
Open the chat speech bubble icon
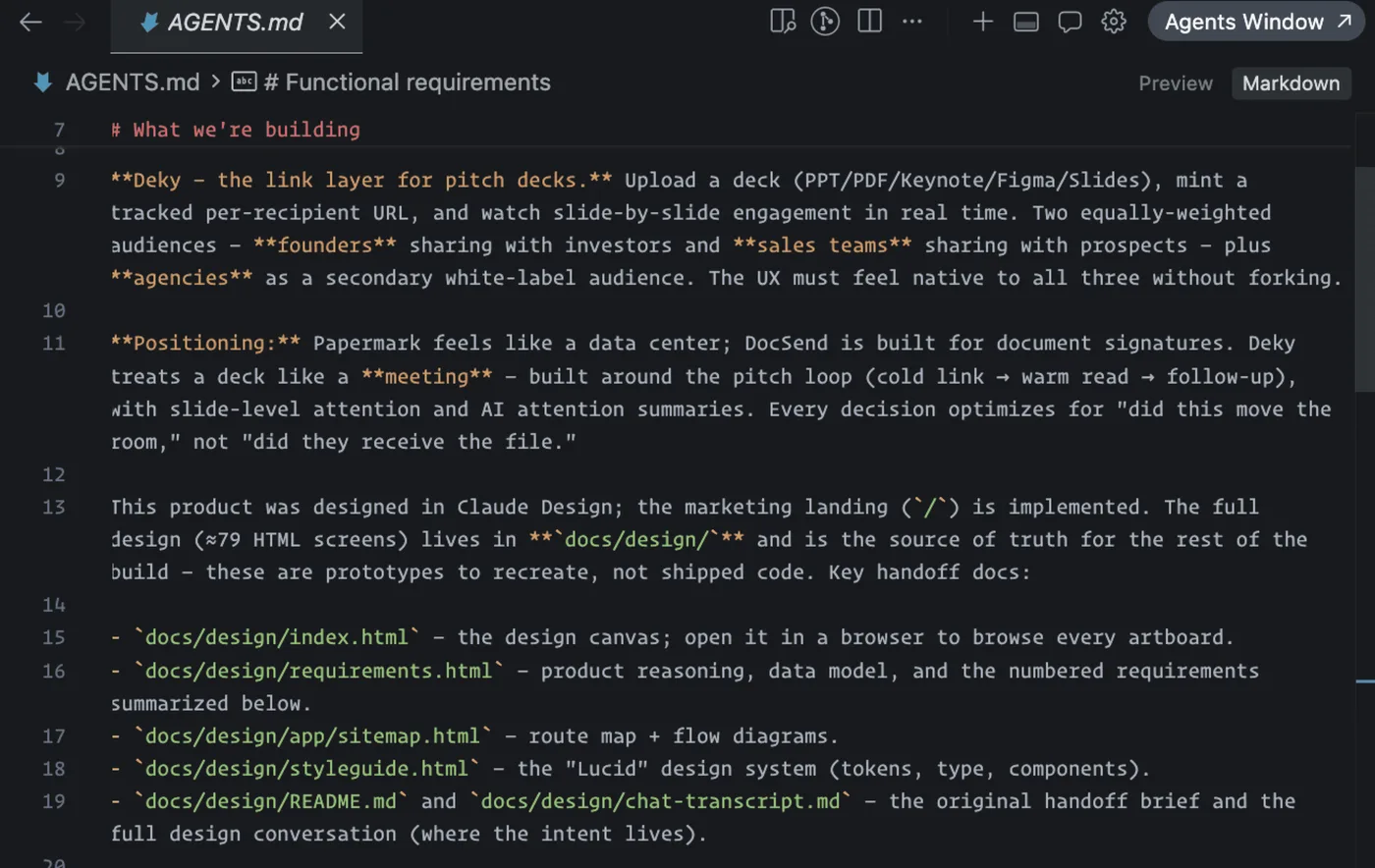point(1070,22)
